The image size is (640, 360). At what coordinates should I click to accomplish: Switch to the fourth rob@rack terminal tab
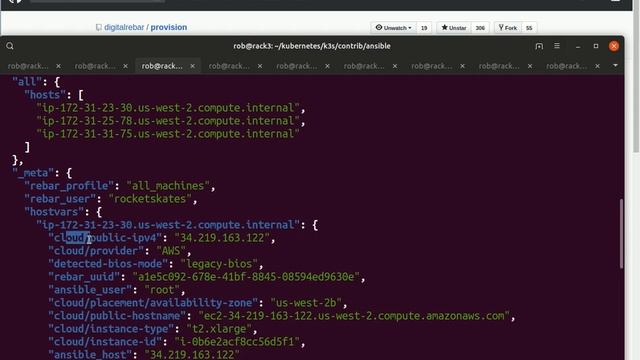coord(229,66)
